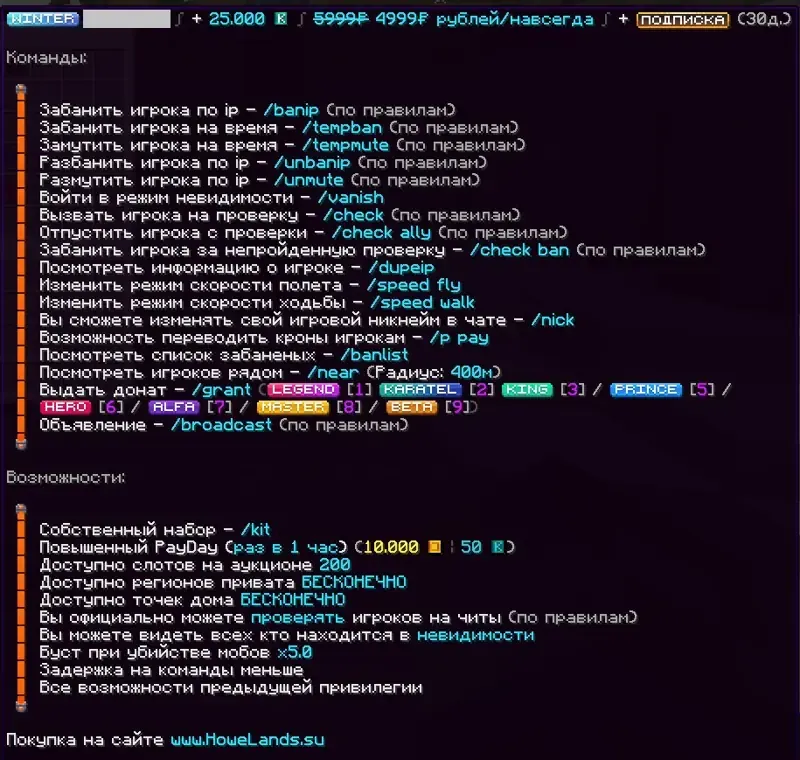Viewport: 800px width, 760px height.
Task: Click the /p pay command
Action: point(459,338)
